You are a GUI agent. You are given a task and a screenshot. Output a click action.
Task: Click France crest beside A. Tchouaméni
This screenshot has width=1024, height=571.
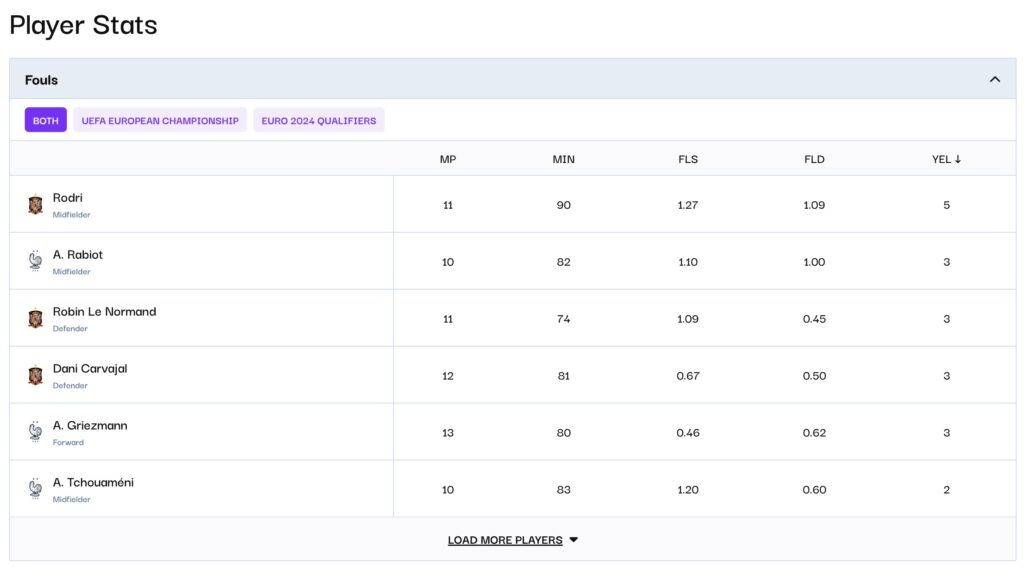(x=35, y=490)
